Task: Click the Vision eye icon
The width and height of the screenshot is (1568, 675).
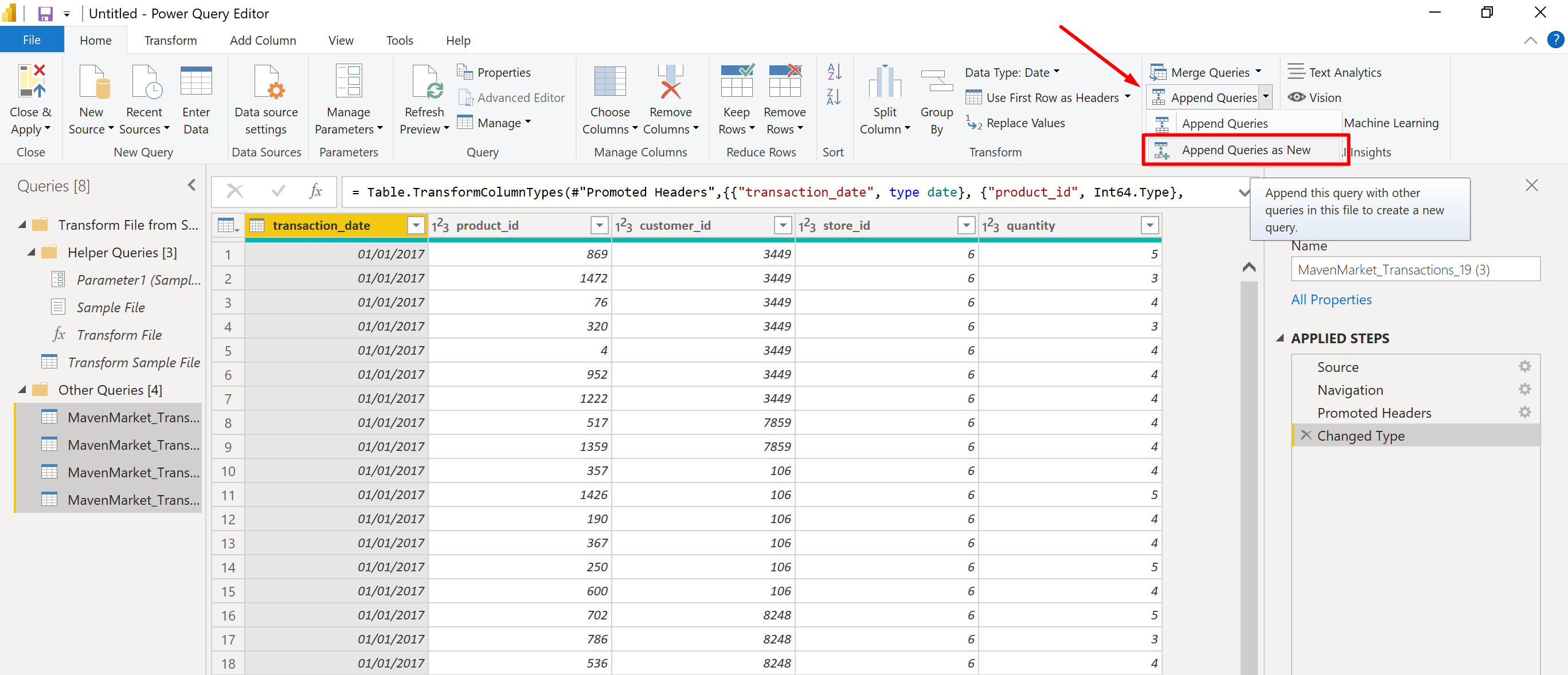Action: [x=1296, y=97]
